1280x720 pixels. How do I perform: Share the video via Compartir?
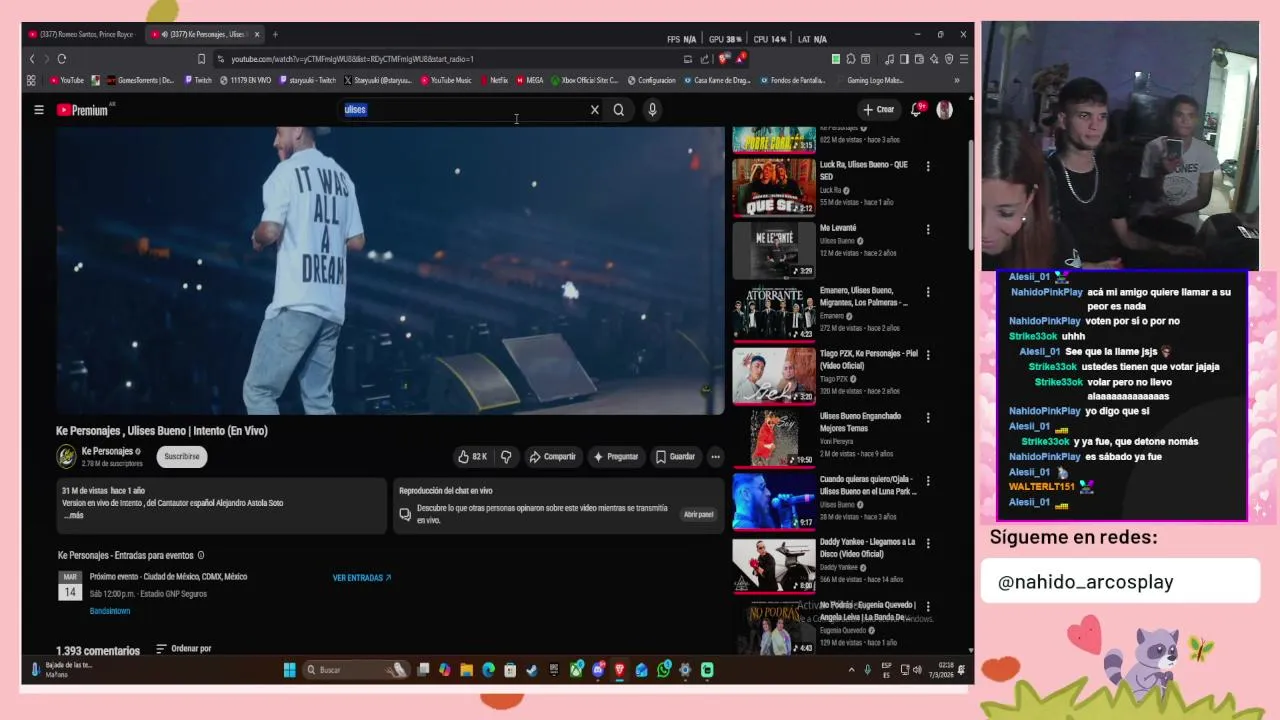(x=552, y=457)
